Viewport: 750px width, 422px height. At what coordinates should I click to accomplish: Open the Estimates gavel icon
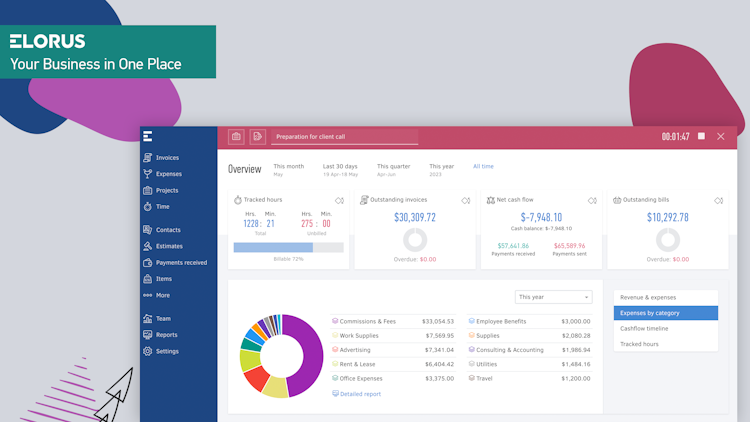[148, 246]
